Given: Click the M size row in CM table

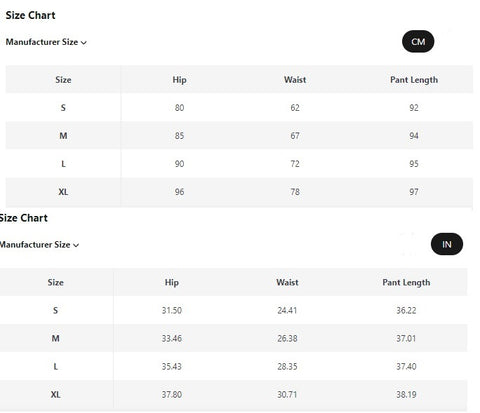Looking at the screenshot, I should [x=239, y=135].
